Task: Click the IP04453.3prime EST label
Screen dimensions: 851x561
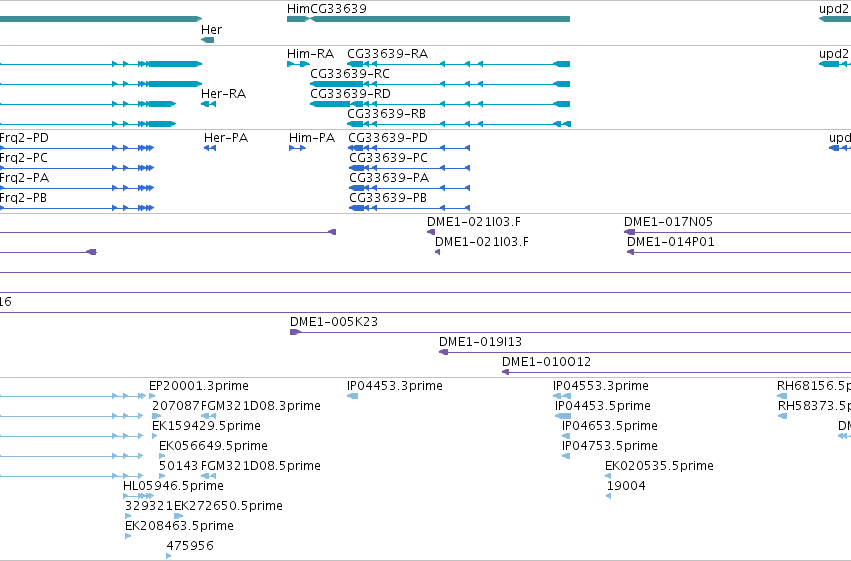Action: point(395,386)
